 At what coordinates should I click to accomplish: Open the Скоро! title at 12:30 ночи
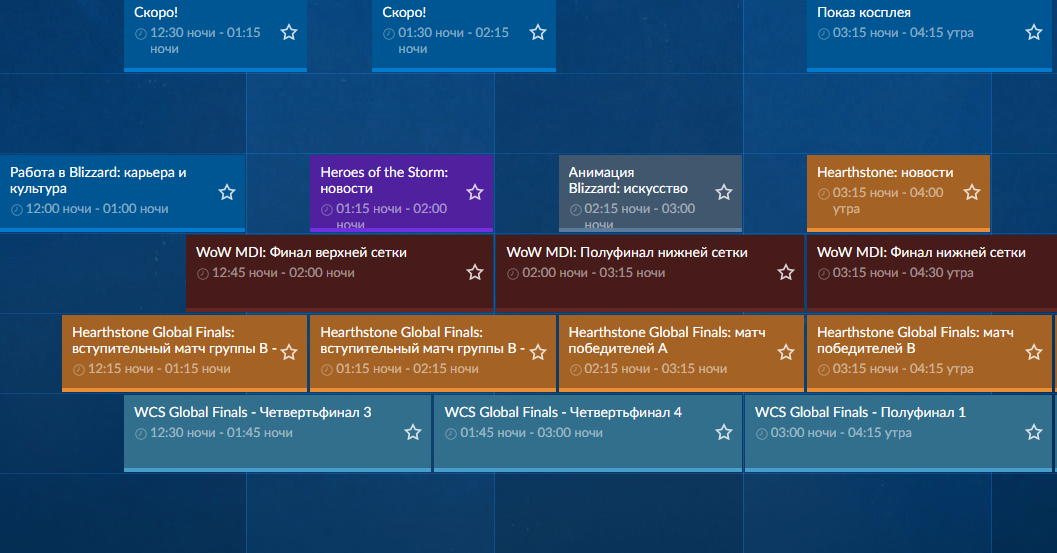[156, 12]
